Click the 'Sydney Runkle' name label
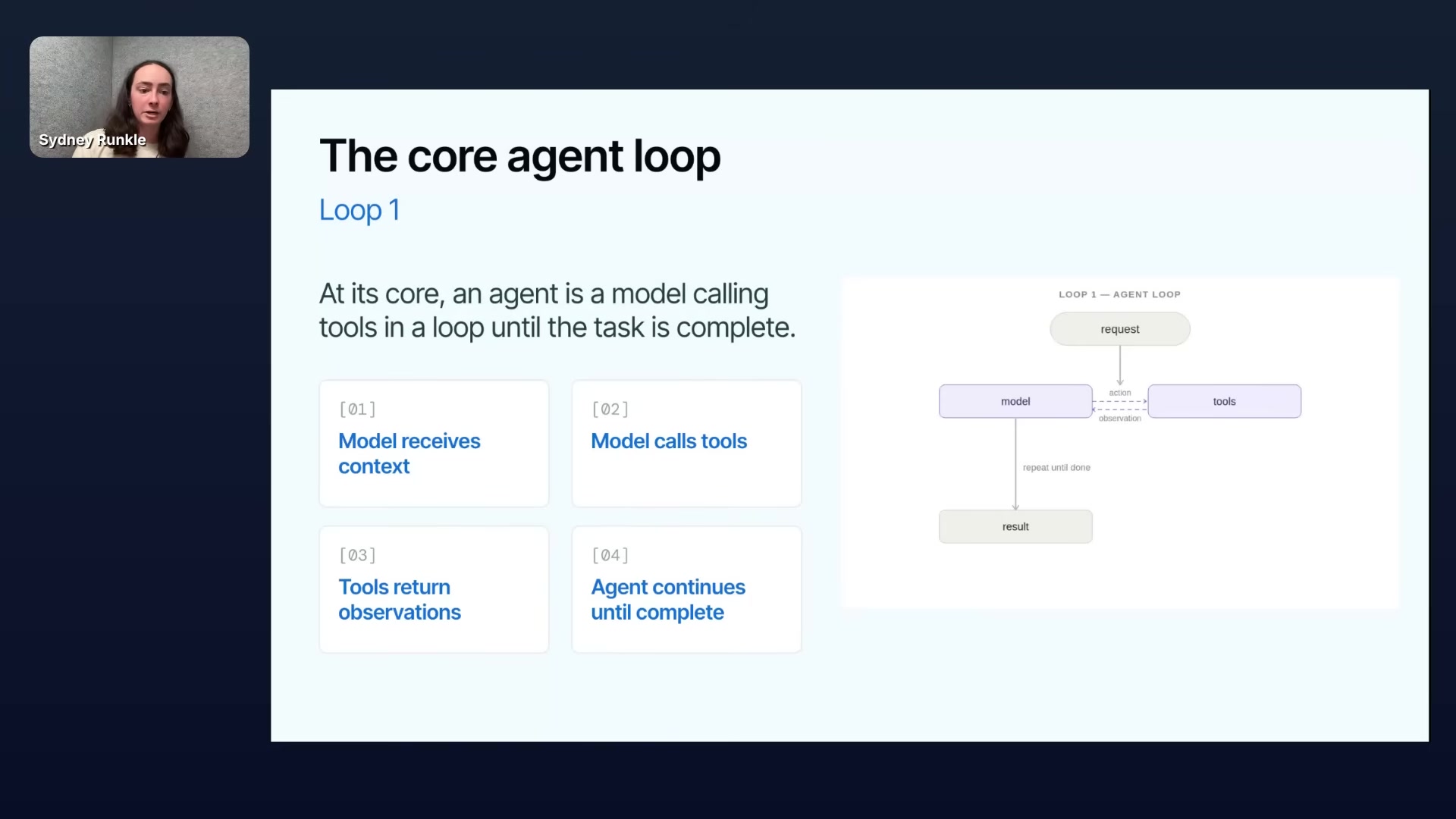Image resolution: width=1456 pixels, height=819 pixels. (x=93, y=140)
